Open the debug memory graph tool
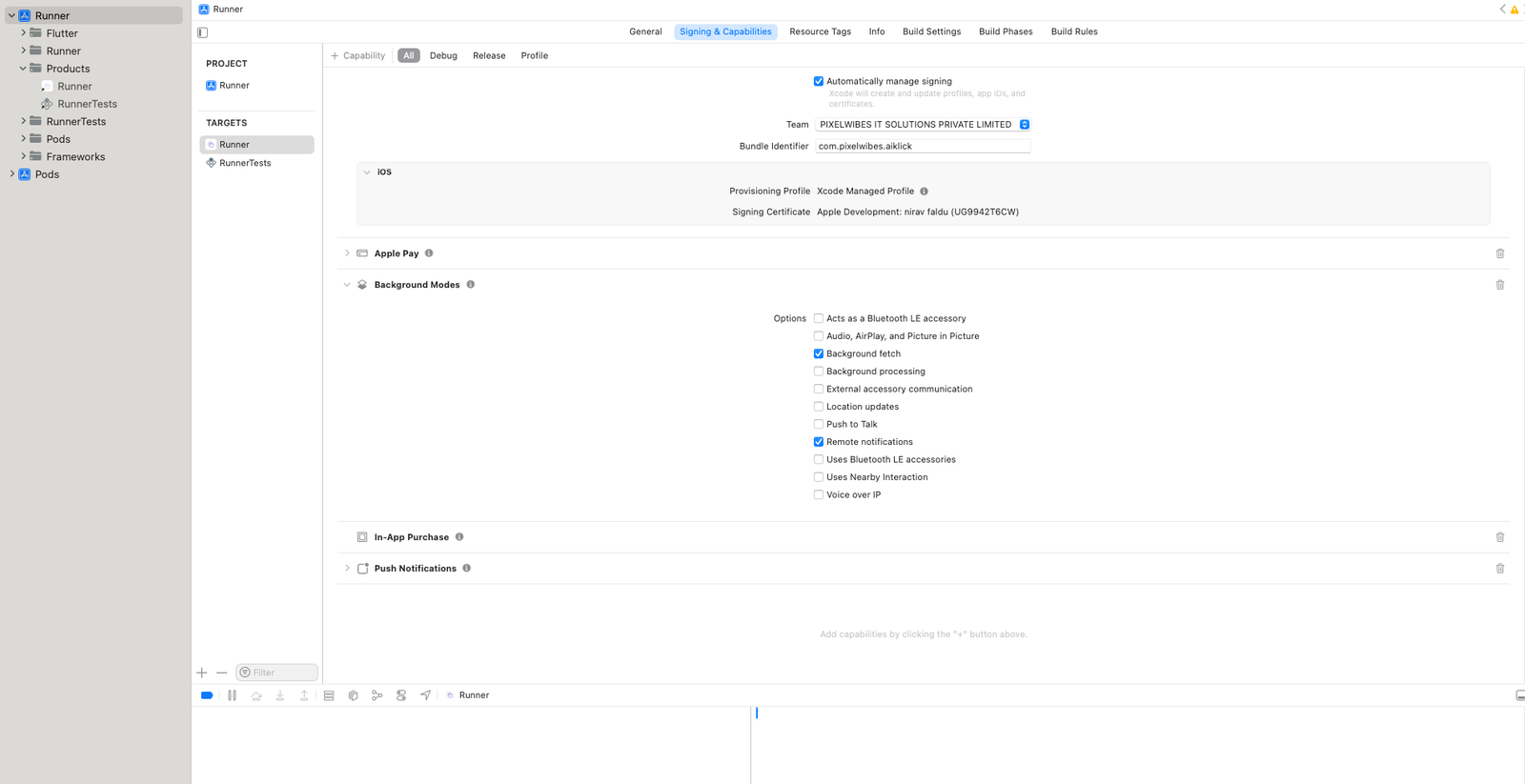 point(377,695)
